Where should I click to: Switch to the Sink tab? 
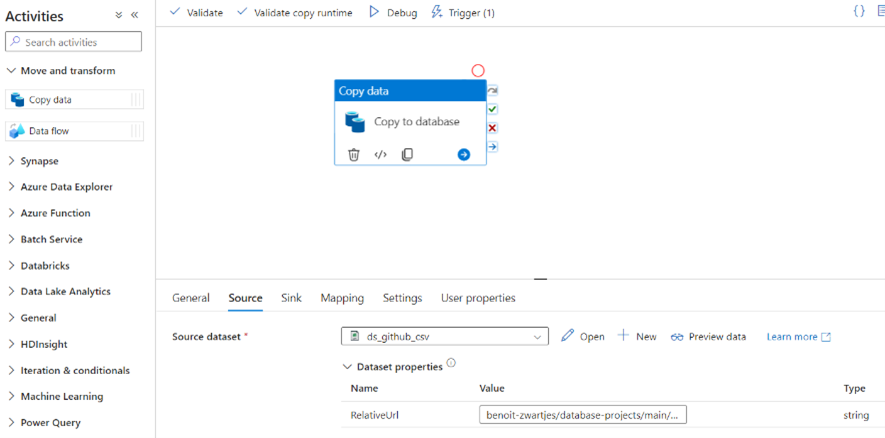coord(291,297)
